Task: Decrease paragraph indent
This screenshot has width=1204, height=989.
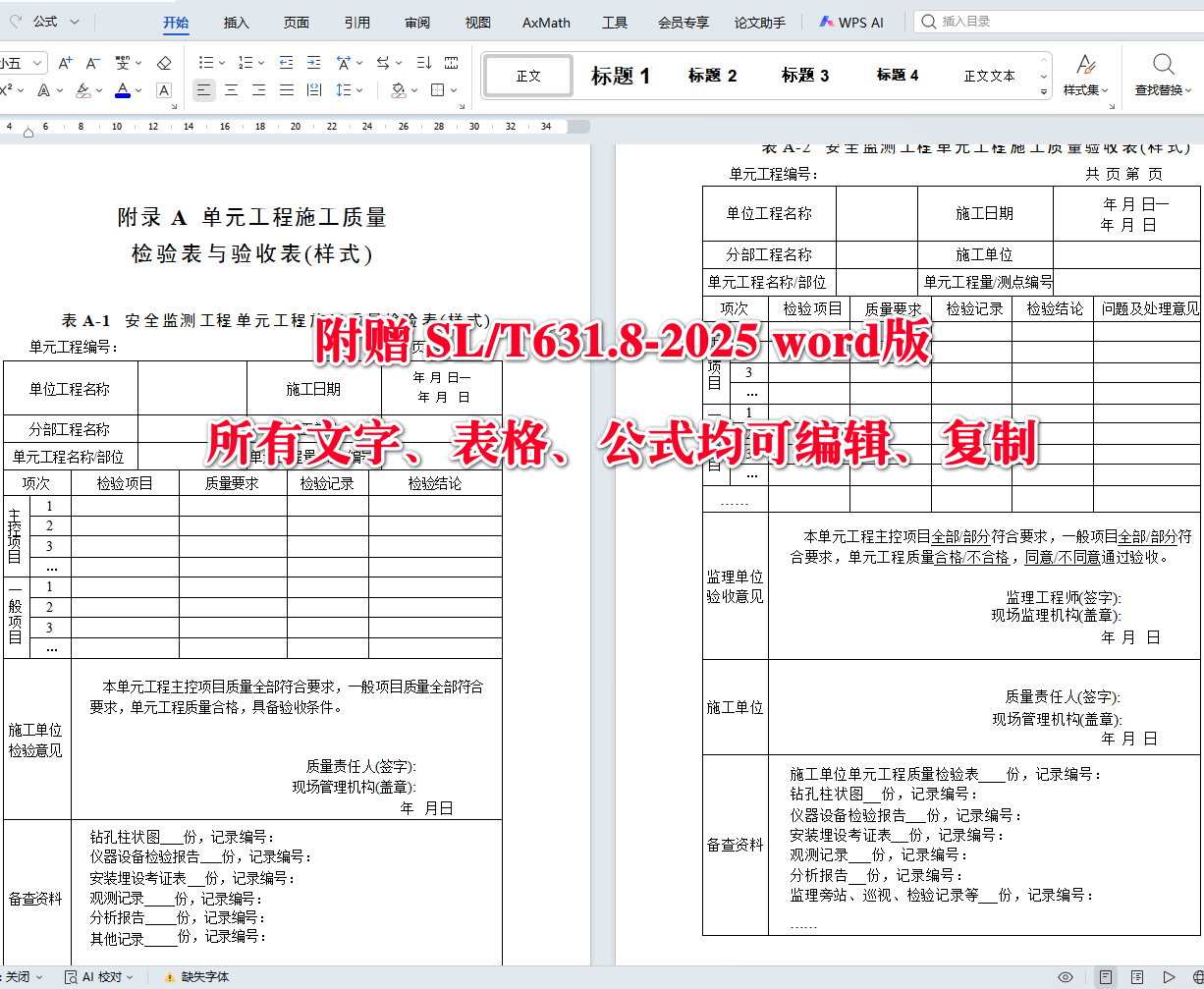Action: 286,63
